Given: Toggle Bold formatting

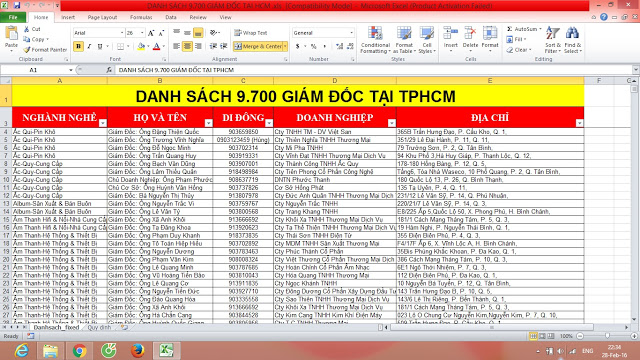Looking at the screenshot, I should pos(78,47).
